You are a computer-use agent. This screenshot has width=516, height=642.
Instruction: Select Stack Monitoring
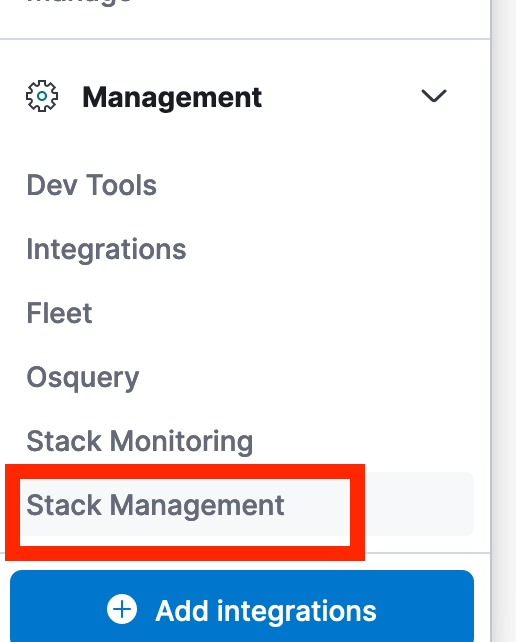[140, 441]
